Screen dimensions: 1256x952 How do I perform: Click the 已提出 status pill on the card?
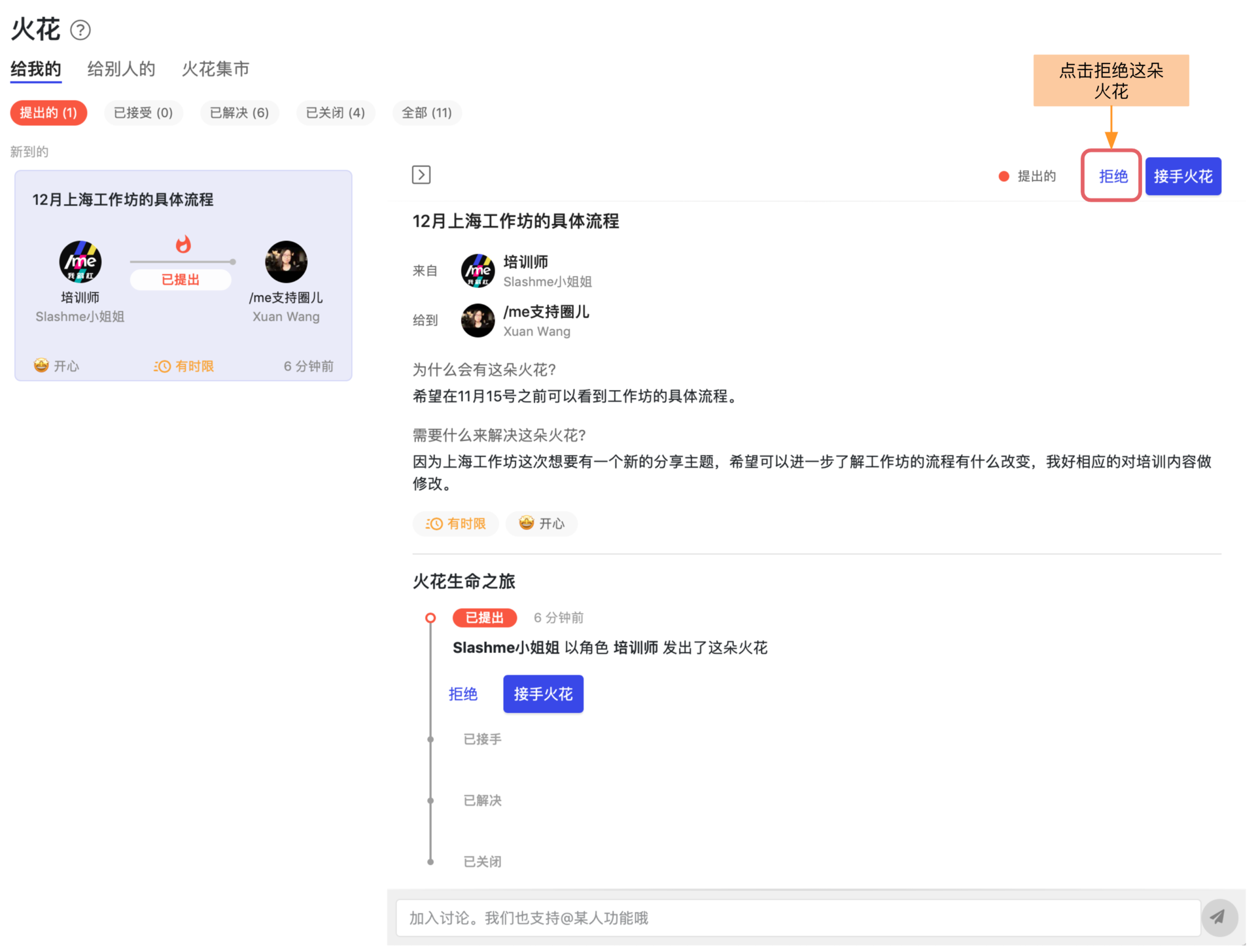click(x=181, y=280)
